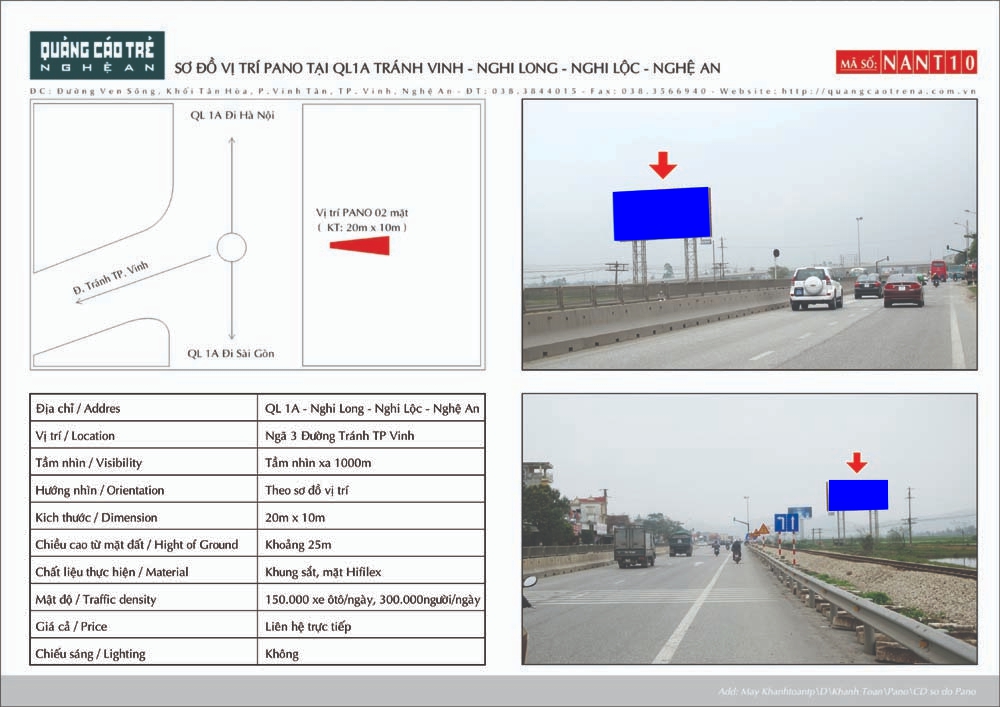
Task: Click the 'QL 1A Đi Hà Nội' label
Action: point(232,115)
